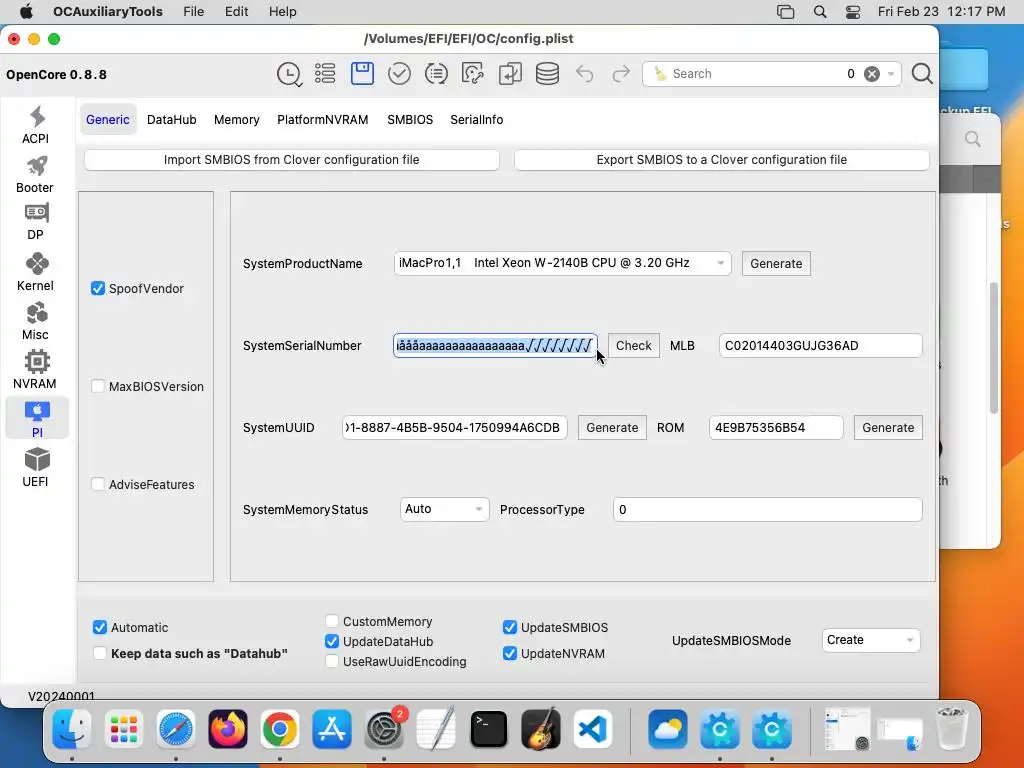Open Terminal from the dock
The image size is (1024, 768).
point(489,729)
